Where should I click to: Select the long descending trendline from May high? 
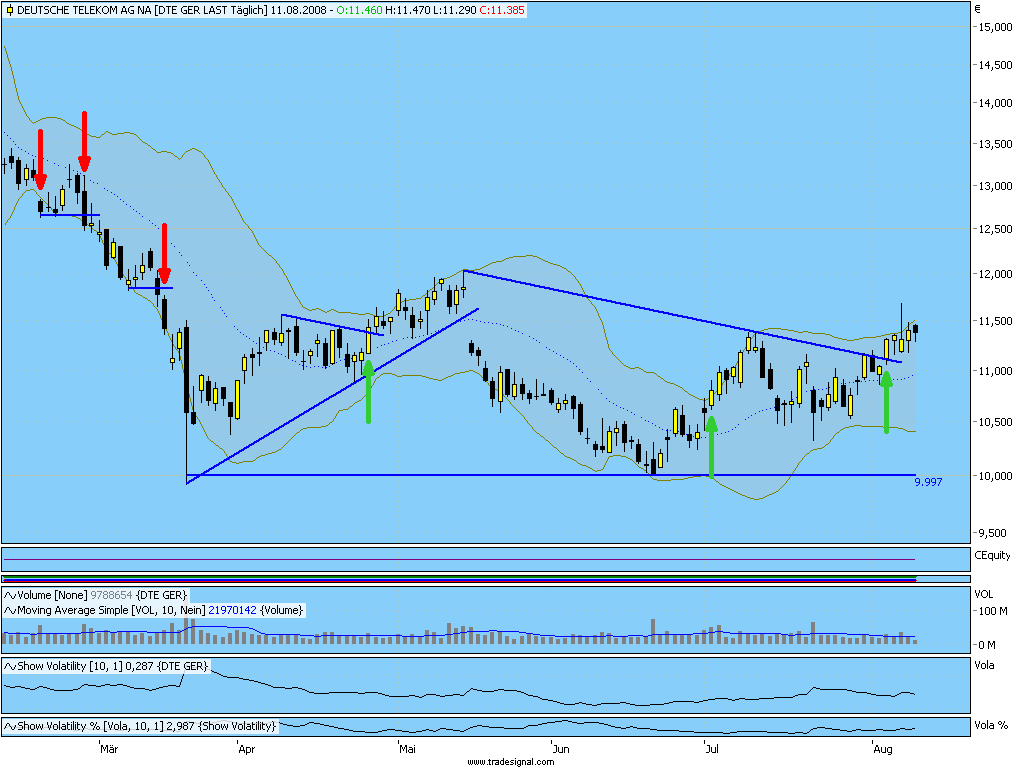(682, 316)
